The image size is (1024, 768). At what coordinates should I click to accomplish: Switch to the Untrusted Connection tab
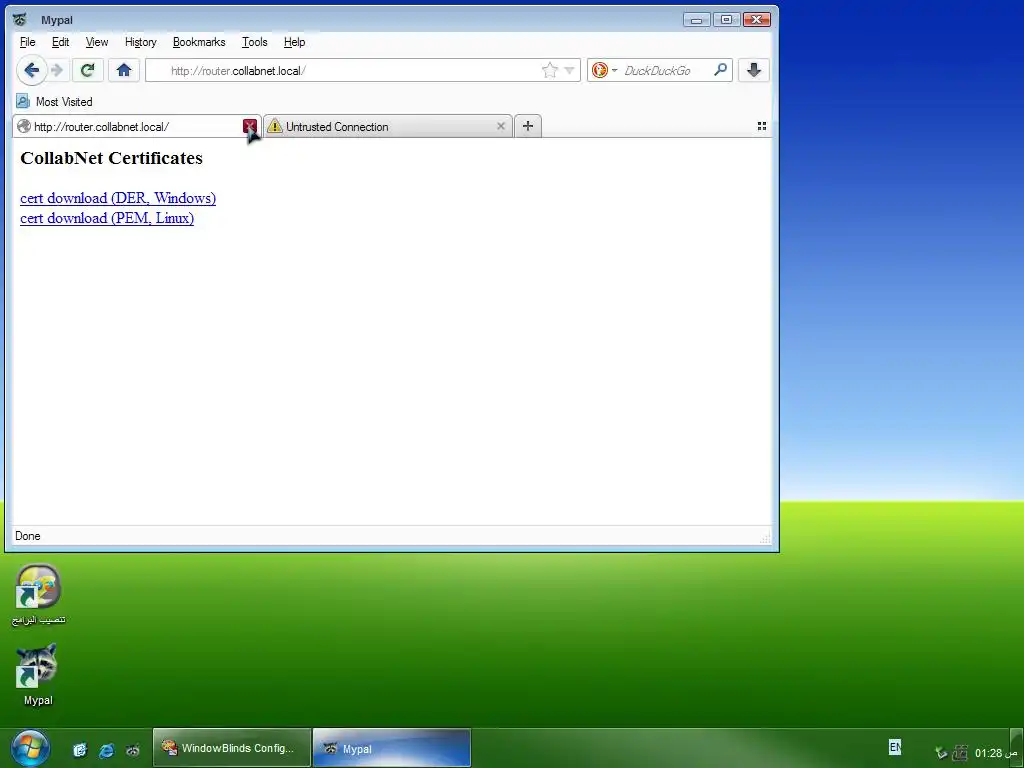coord(388,127)
